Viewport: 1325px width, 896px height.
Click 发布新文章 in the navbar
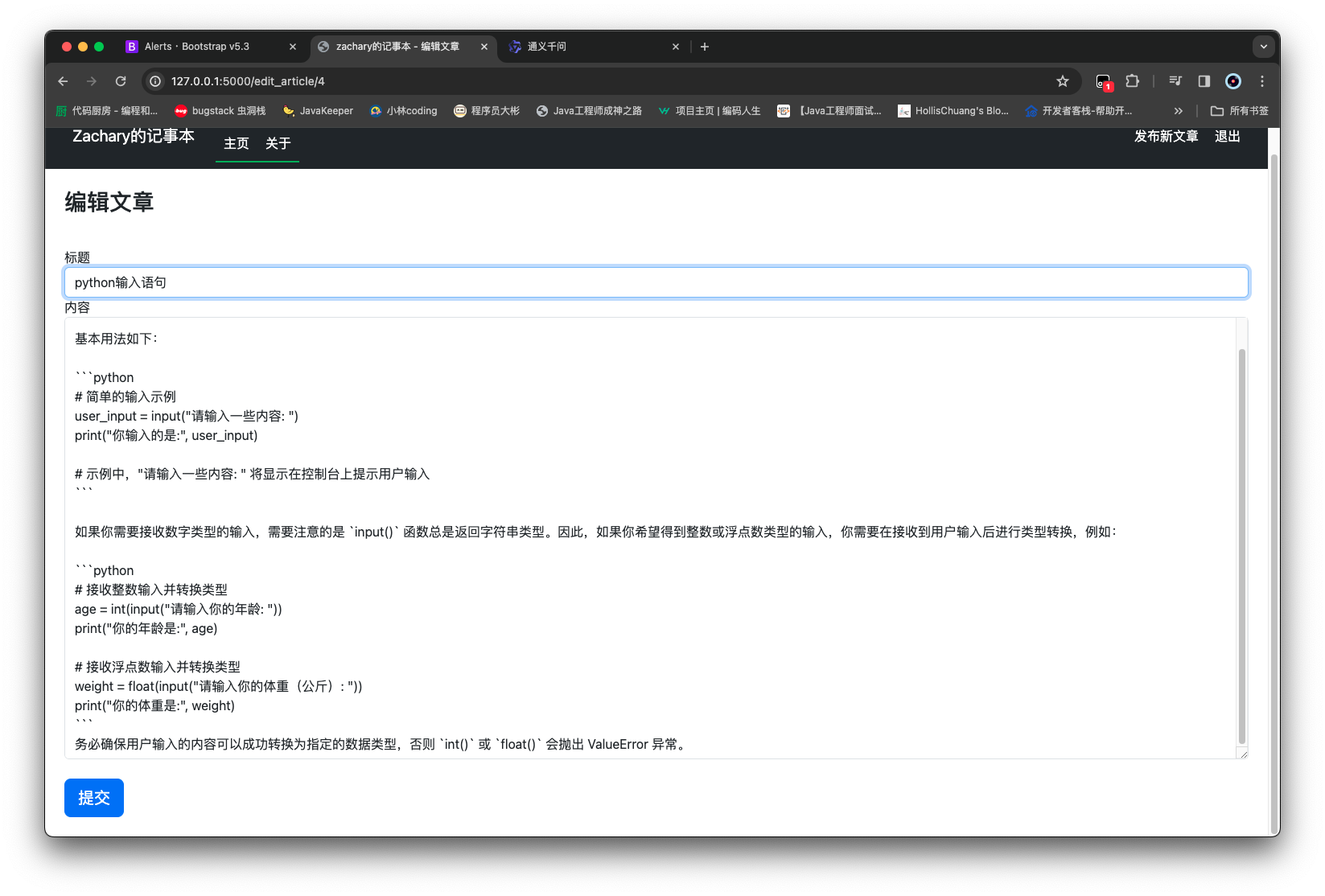pos(1167,136)
